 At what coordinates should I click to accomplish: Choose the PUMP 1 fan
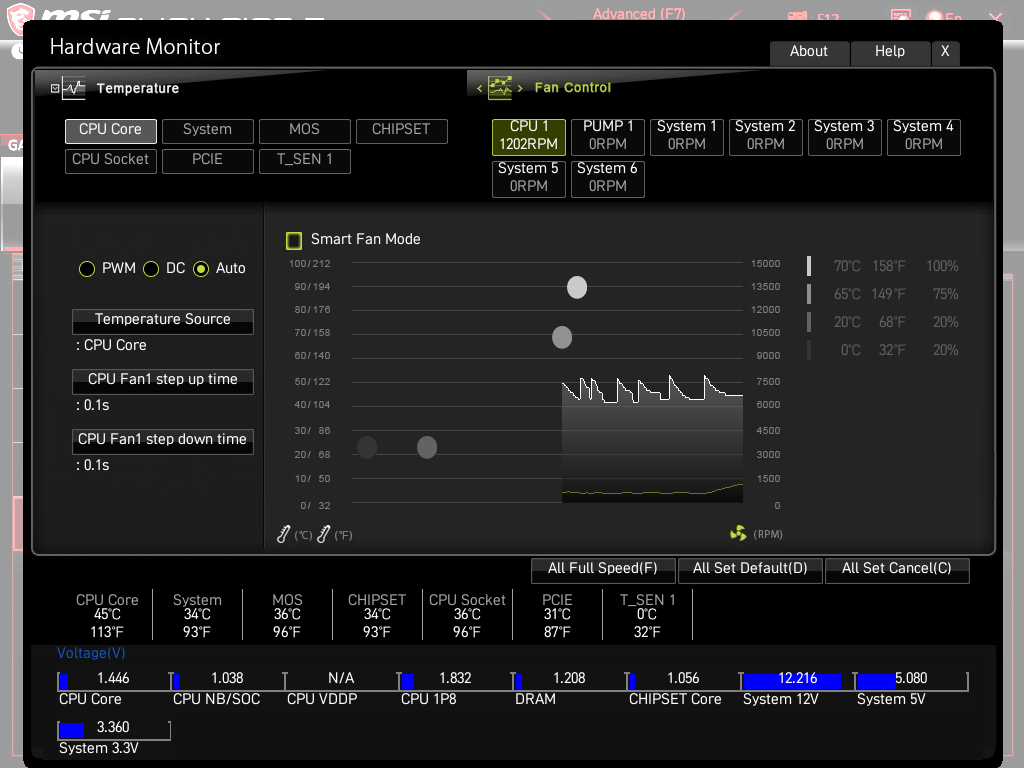607,136
